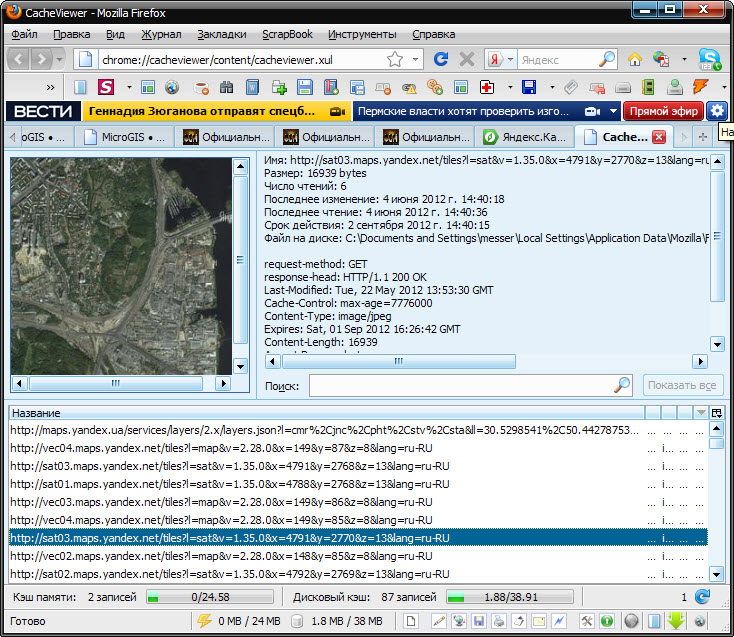Open Вести settings gear icon
This screenshot has width=734, height=637.
[x=717, y=111]
